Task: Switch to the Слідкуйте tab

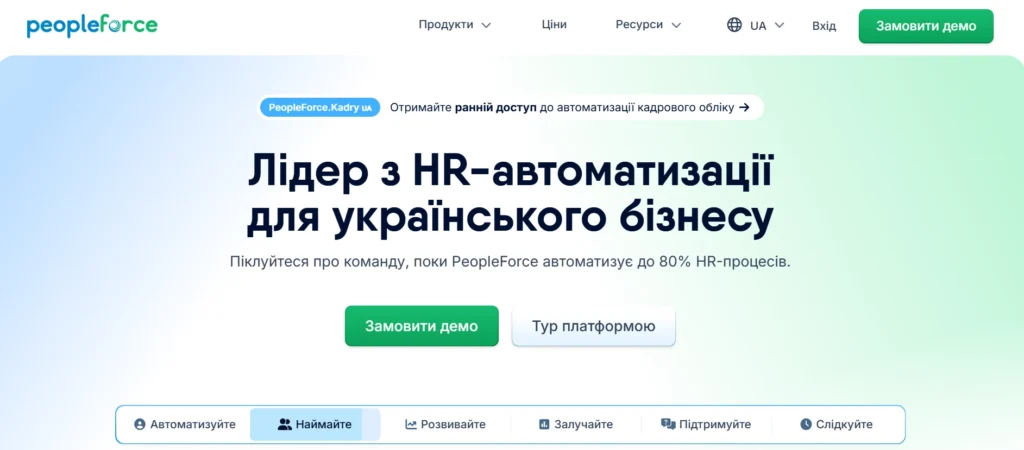Action: click(837, 425)
